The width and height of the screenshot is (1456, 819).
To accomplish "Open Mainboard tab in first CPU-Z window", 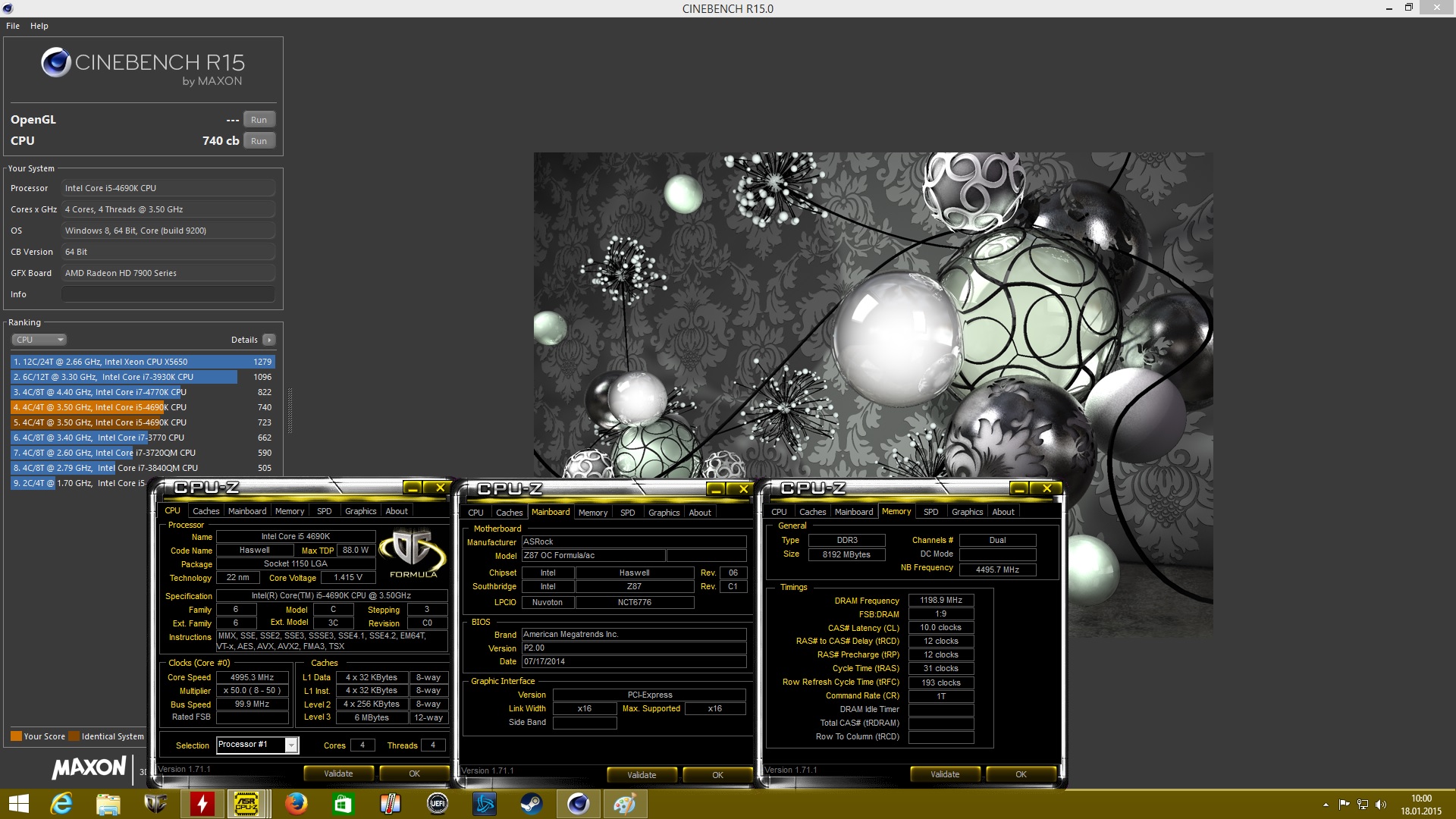I will click(247, 511).
